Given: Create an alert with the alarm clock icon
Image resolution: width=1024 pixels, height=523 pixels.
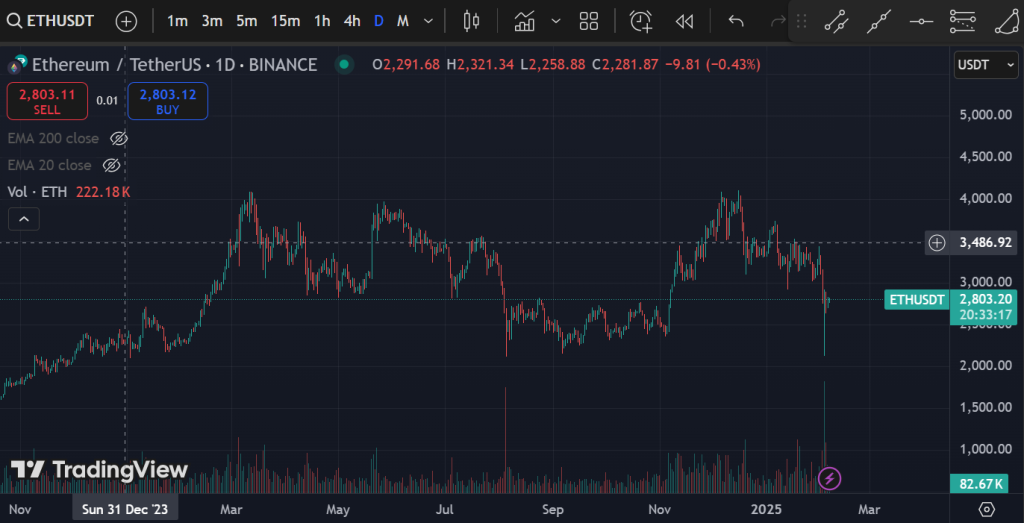Looking at the screenshot, I should pyautogui.click(x=641, y=21).
